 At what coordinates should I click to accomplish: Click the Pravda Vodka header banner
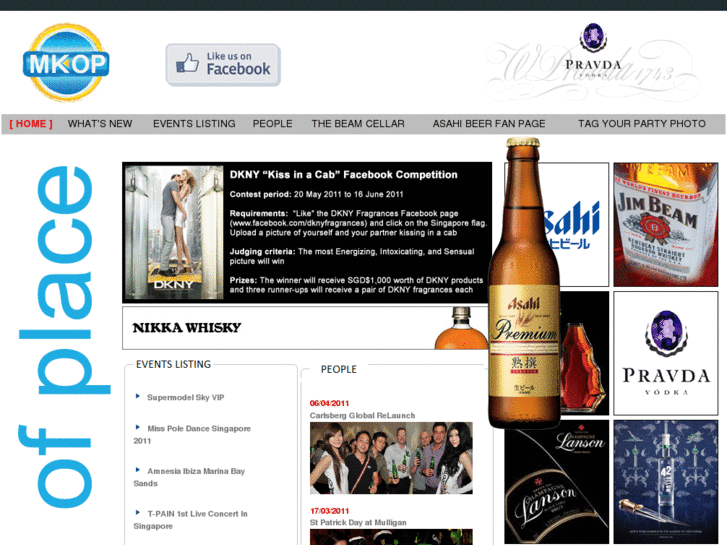593,62
